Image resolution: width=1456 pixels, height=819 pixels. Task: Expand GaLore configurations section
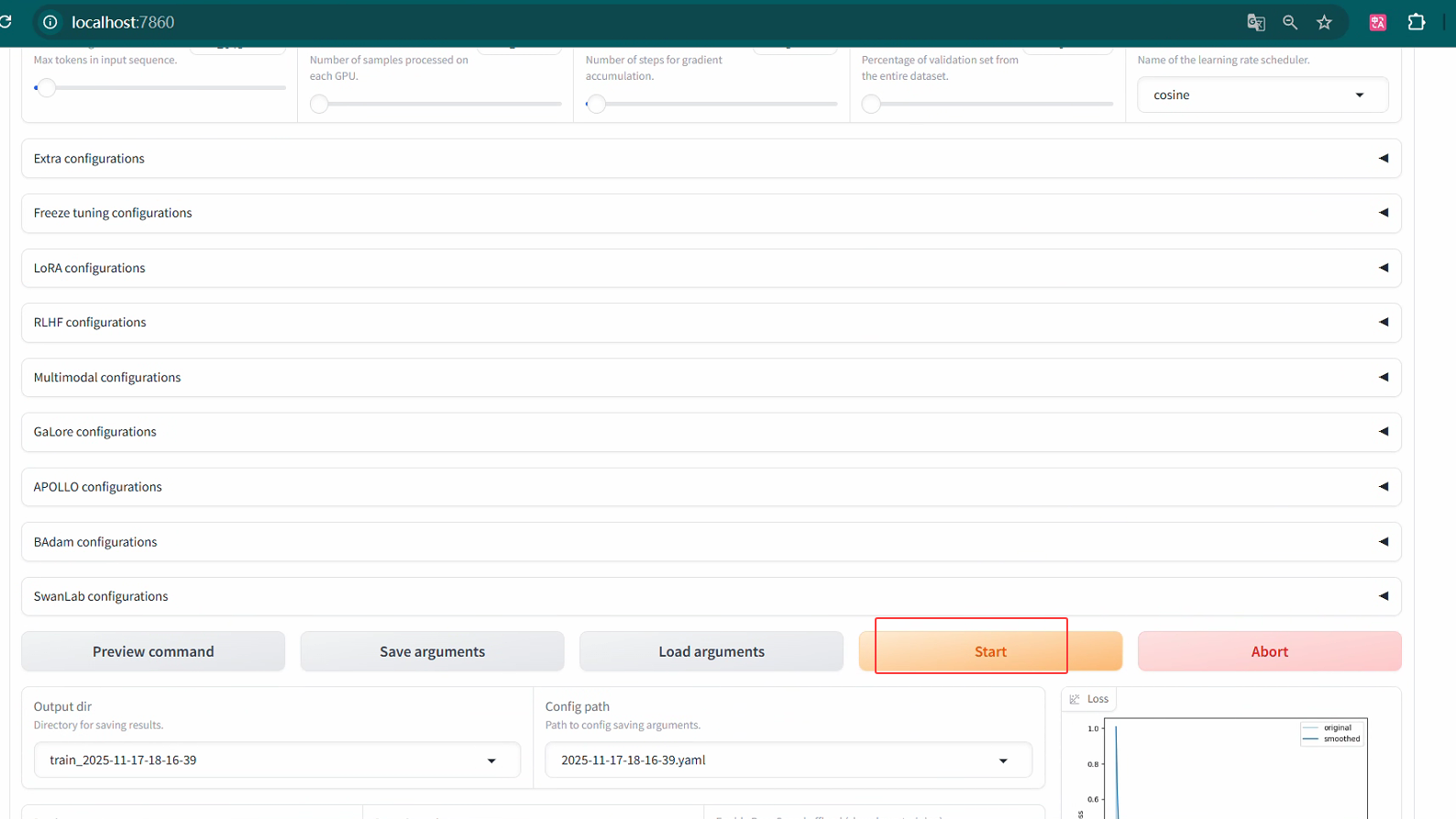[711, 432]
